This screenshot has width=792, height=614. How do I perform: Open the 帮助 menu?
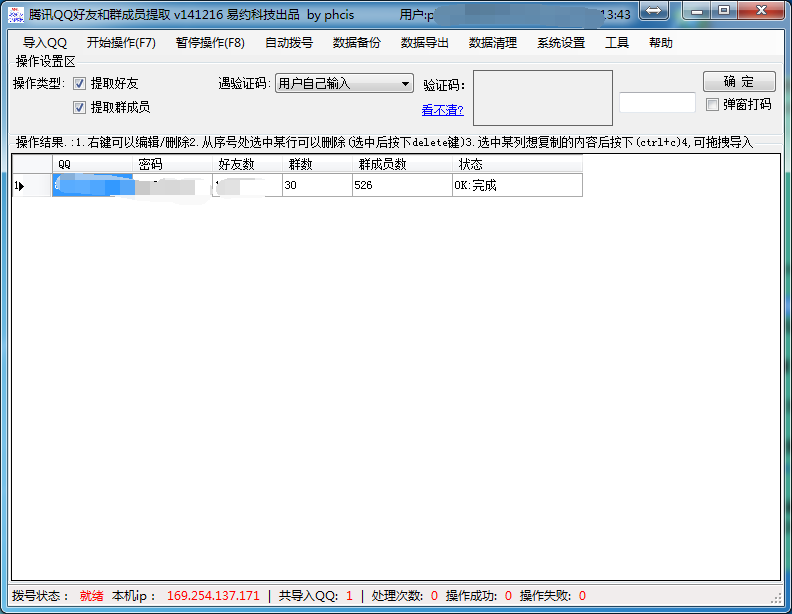tap(661, 43)
